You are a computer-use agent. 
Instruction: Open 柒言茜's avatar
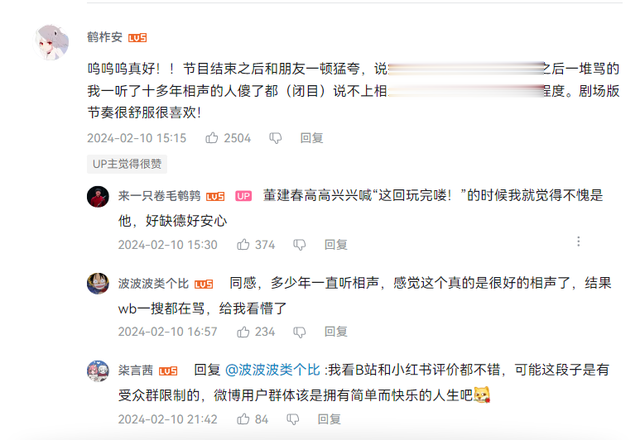click(x=98, y=371)
